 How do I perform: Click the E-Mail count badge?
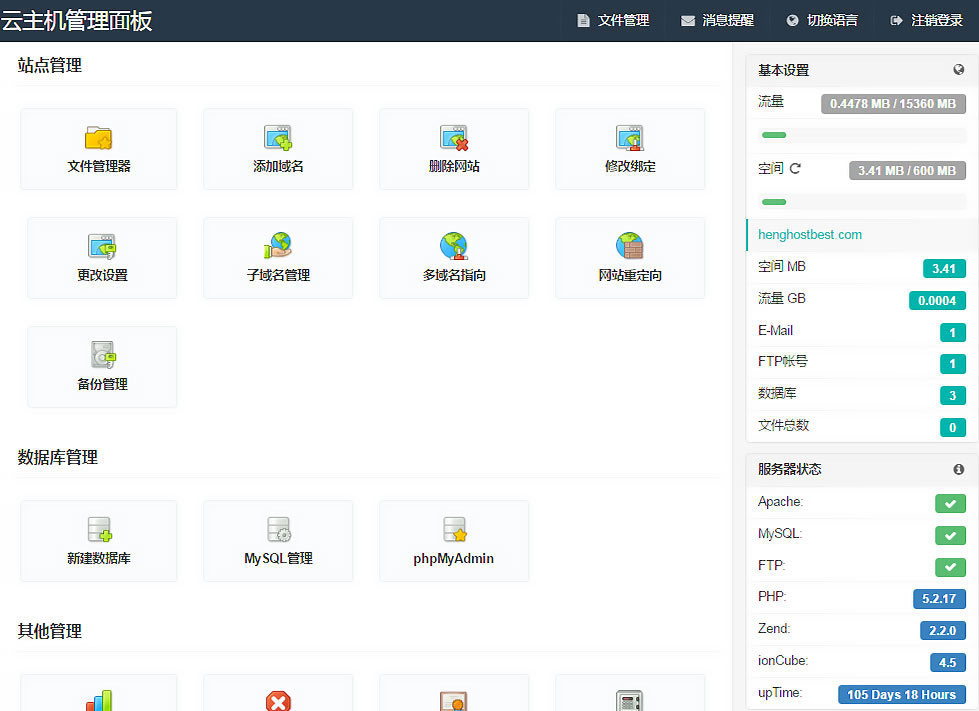coord(953,333)
